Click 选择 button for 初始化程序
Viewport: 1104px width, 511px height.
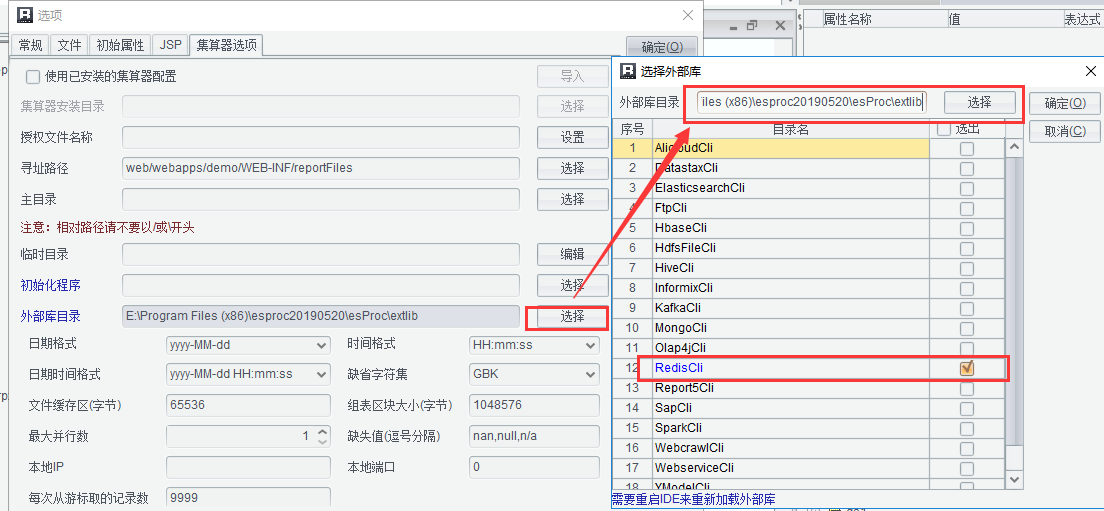coord(572,285)
